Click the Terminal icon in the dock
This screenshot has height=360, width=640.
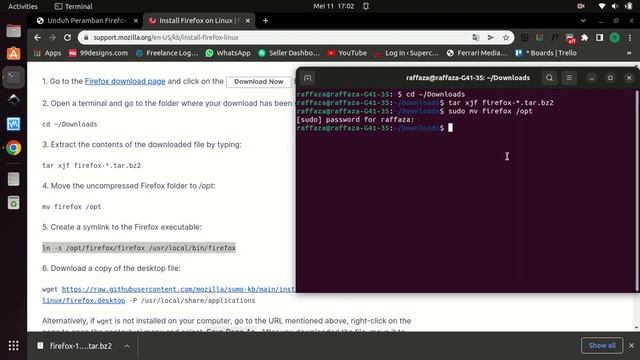(x=13, y=77)
